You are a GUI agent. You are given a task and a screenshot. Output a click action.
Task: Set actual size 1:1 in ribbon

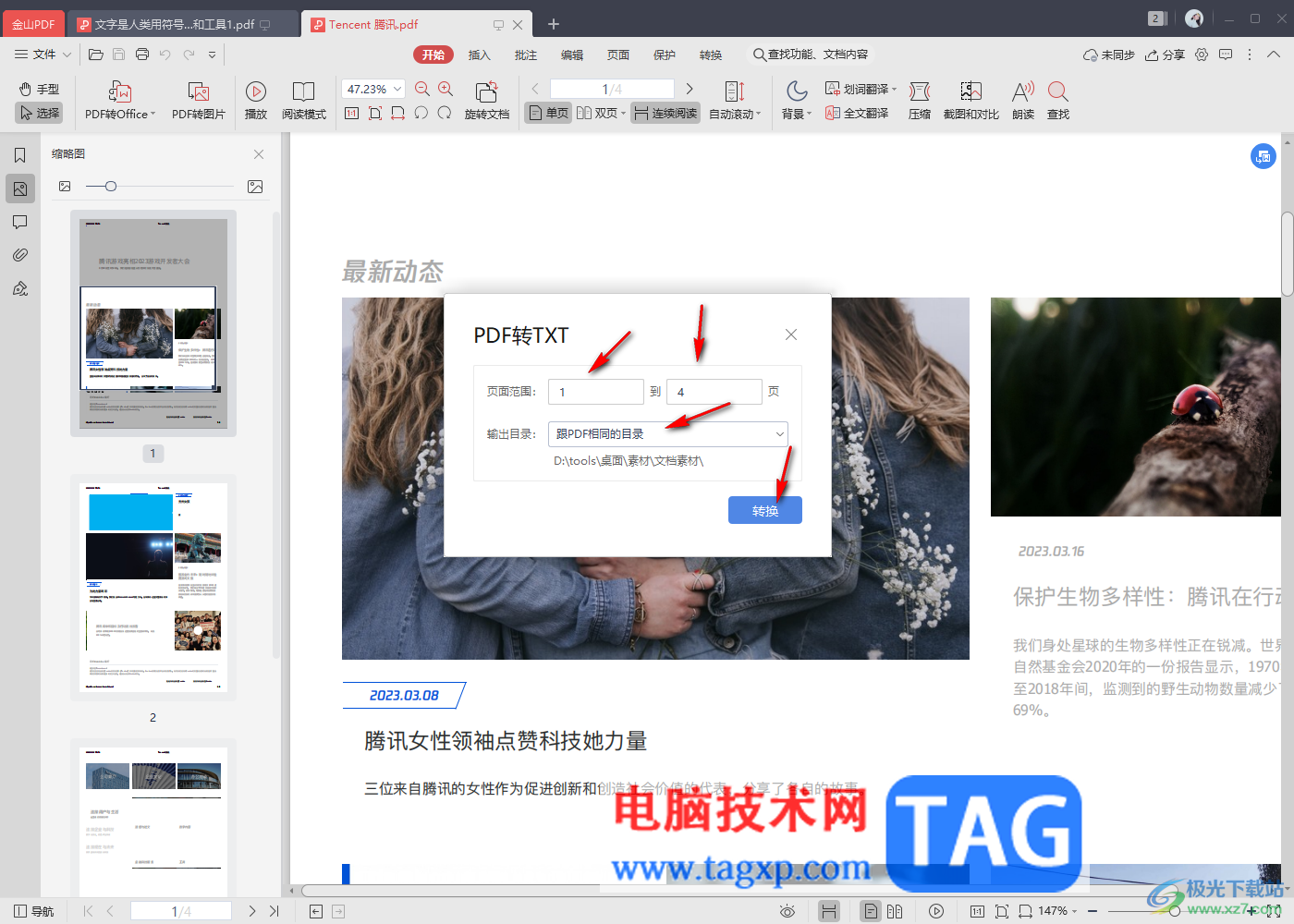[351, 113]
